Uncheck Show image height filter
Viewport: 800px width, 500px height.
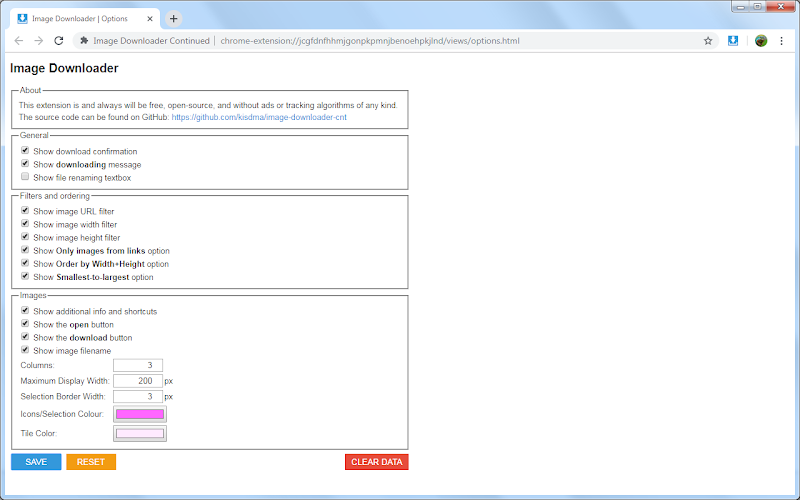point(25,237)
